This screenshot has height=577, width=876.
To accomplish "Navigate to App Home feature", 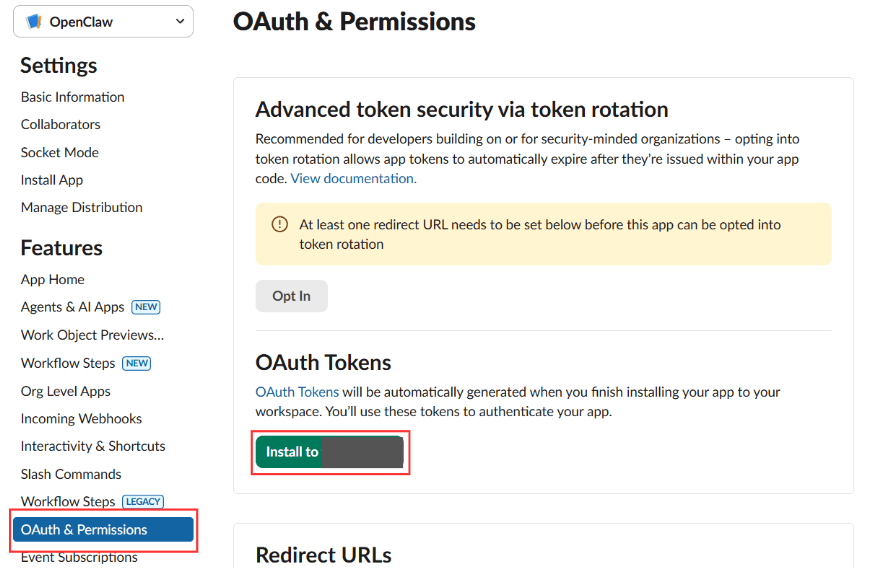I will click(53, 279).
